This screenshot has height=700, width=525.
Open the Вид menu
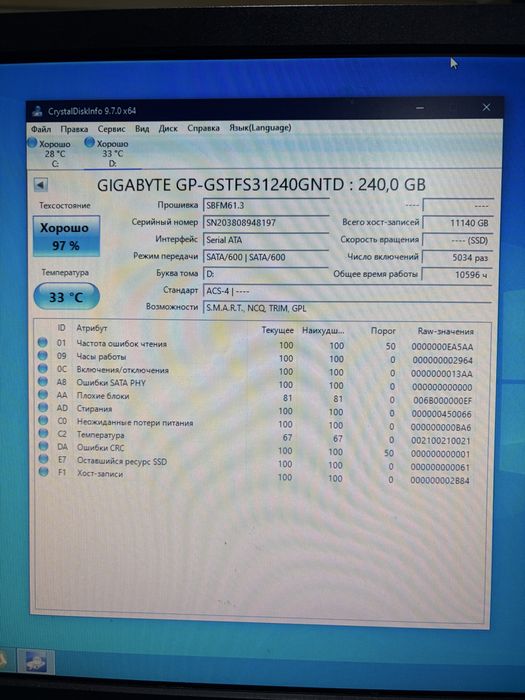(x=142, y=129)
